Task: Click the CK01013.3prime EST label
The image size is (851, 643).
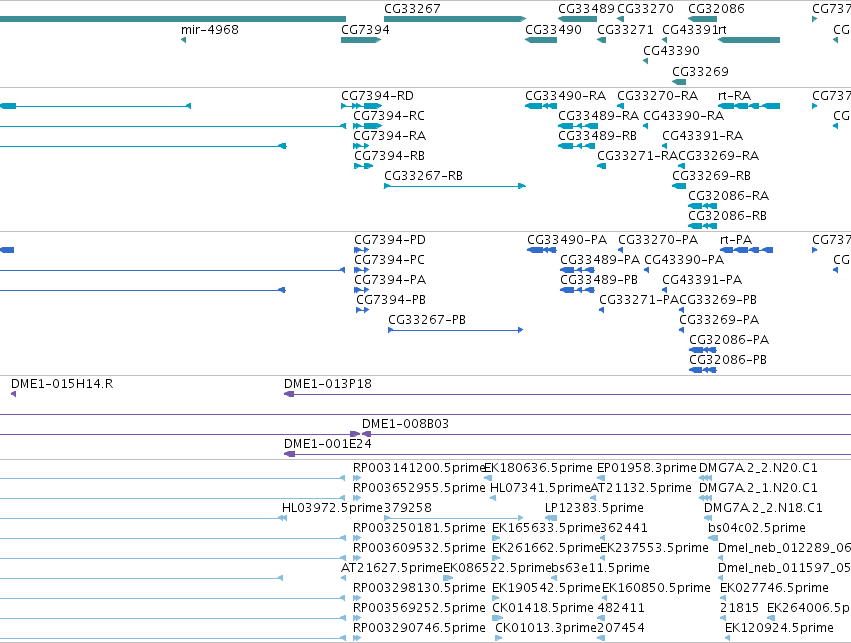Action: (546, 628)
